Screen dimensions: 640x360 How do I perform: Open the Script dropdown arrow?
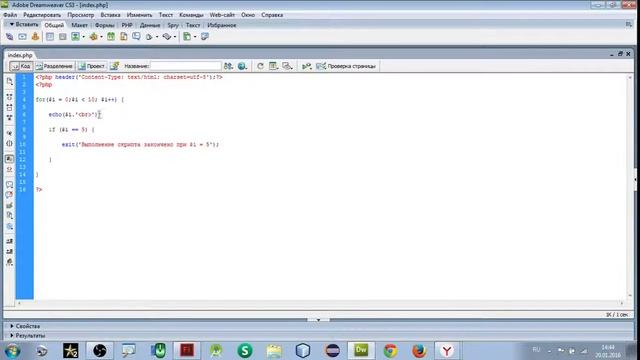coord(175,37)
